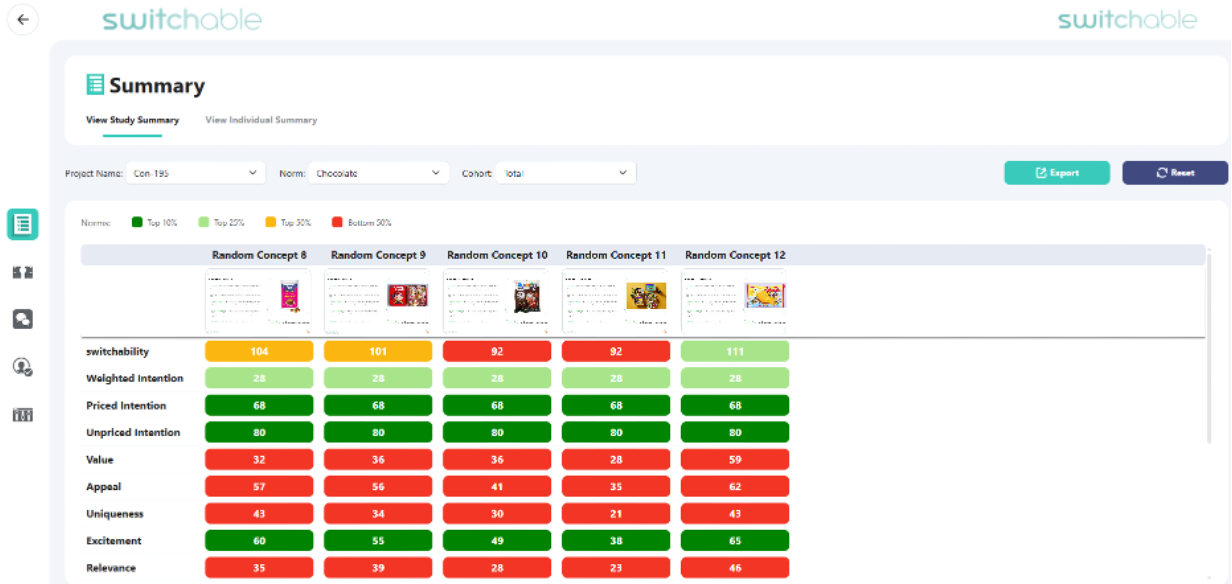Click the Top 50% legend swatch
The image size is (1232, 584).
(271, 222)
